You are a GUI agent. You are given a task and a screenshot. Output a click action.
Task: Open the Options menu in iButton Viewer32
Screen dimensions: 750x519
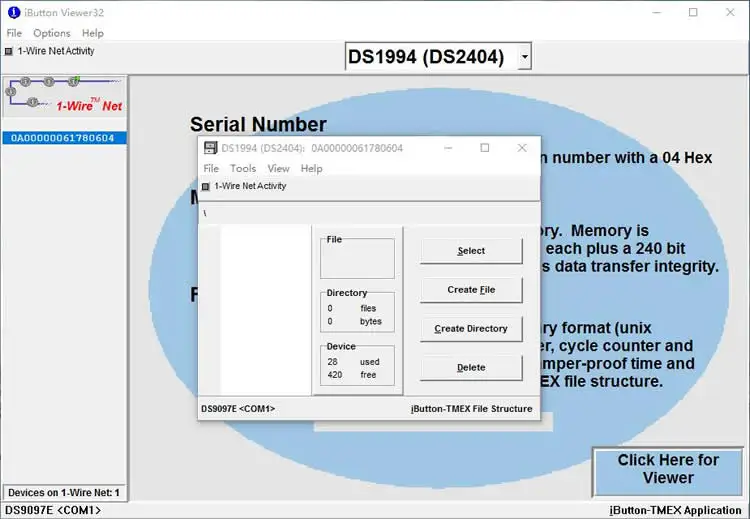(x=52, y=33)
